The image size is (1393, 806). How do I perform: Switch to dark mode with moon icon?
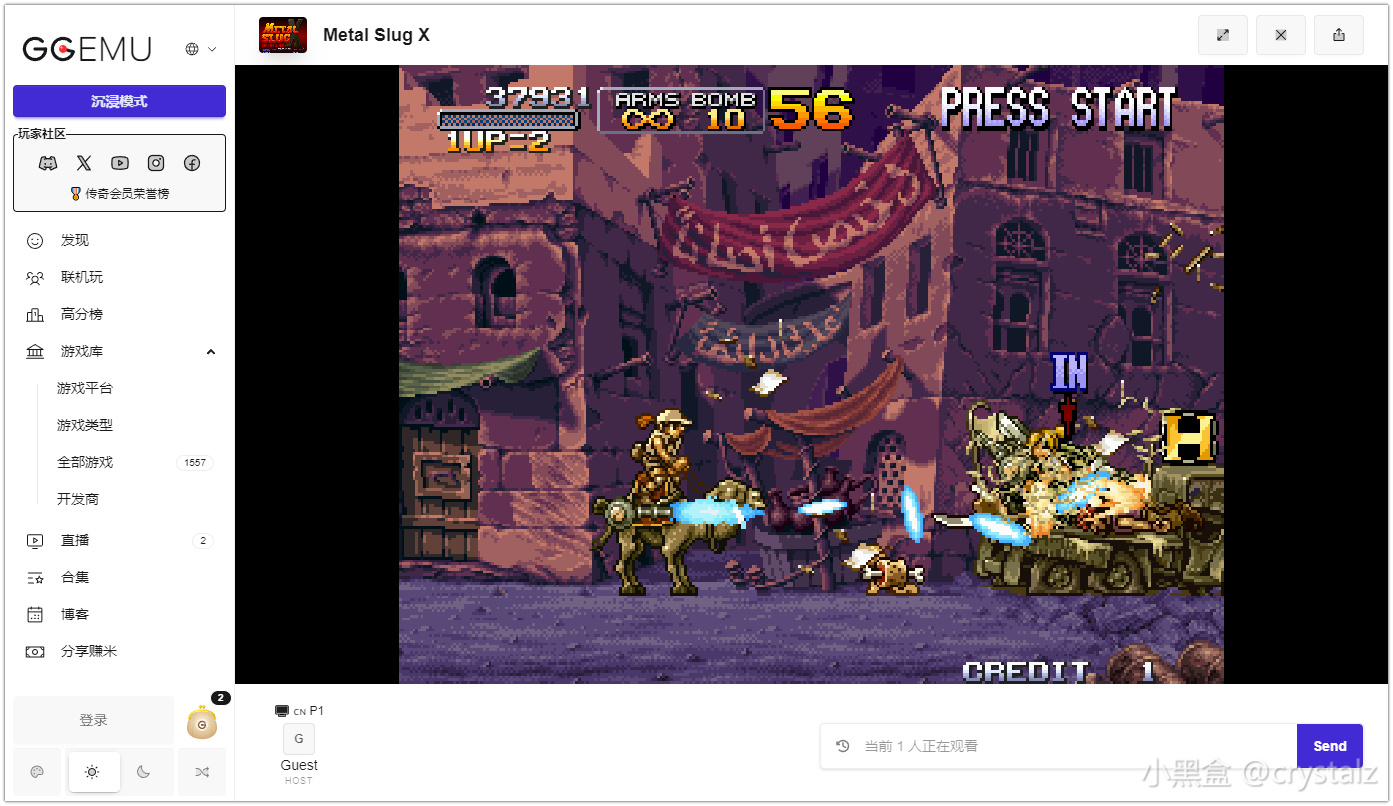pos(144,772)
